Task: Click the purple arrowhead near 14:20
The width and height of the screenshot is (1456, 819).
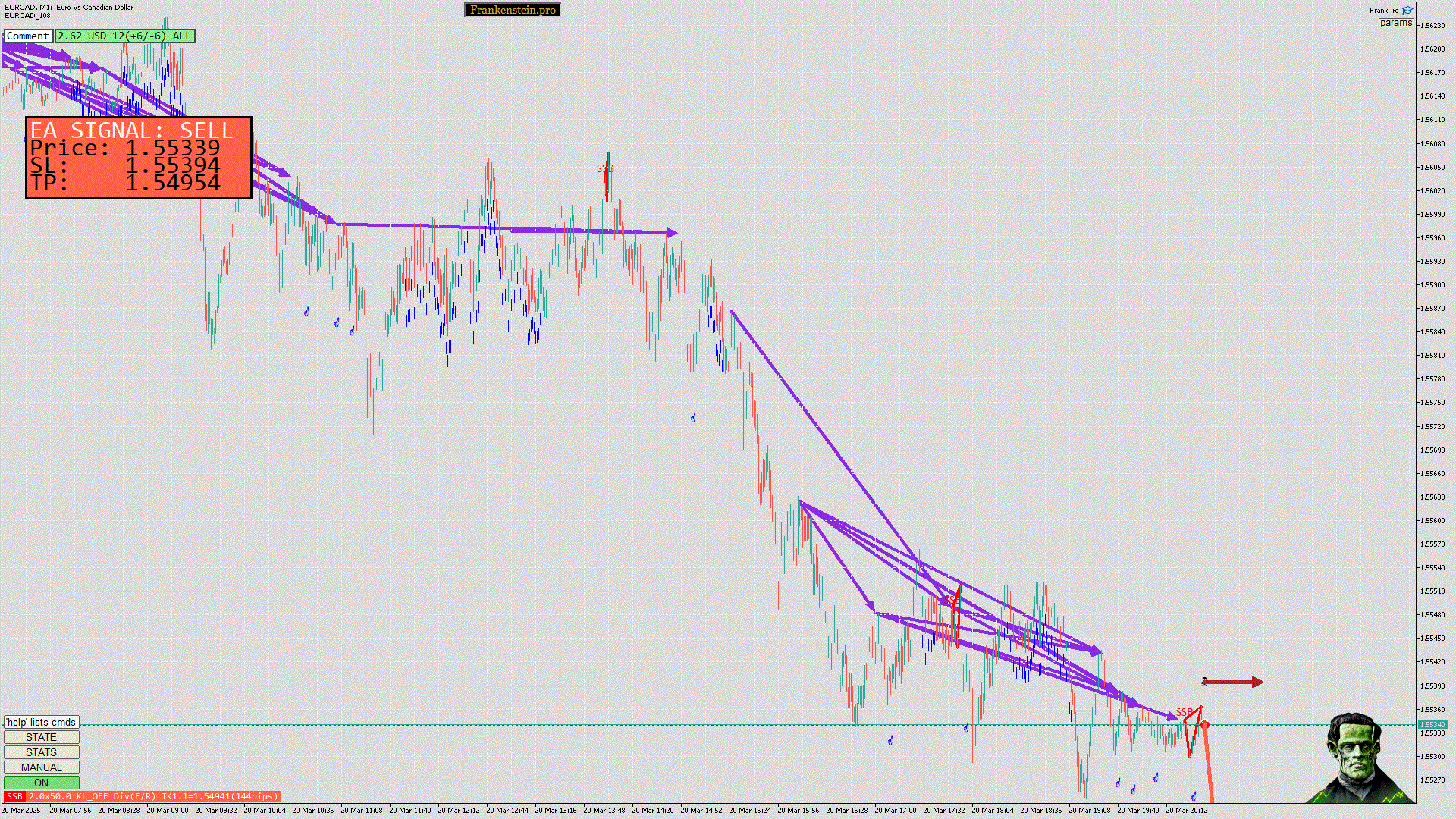Action: pyautogui.click(x=671, y=232)
